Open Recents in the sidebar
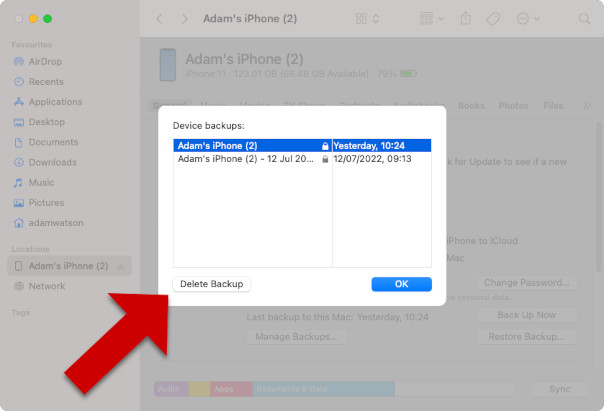 (x=39, y=82)
